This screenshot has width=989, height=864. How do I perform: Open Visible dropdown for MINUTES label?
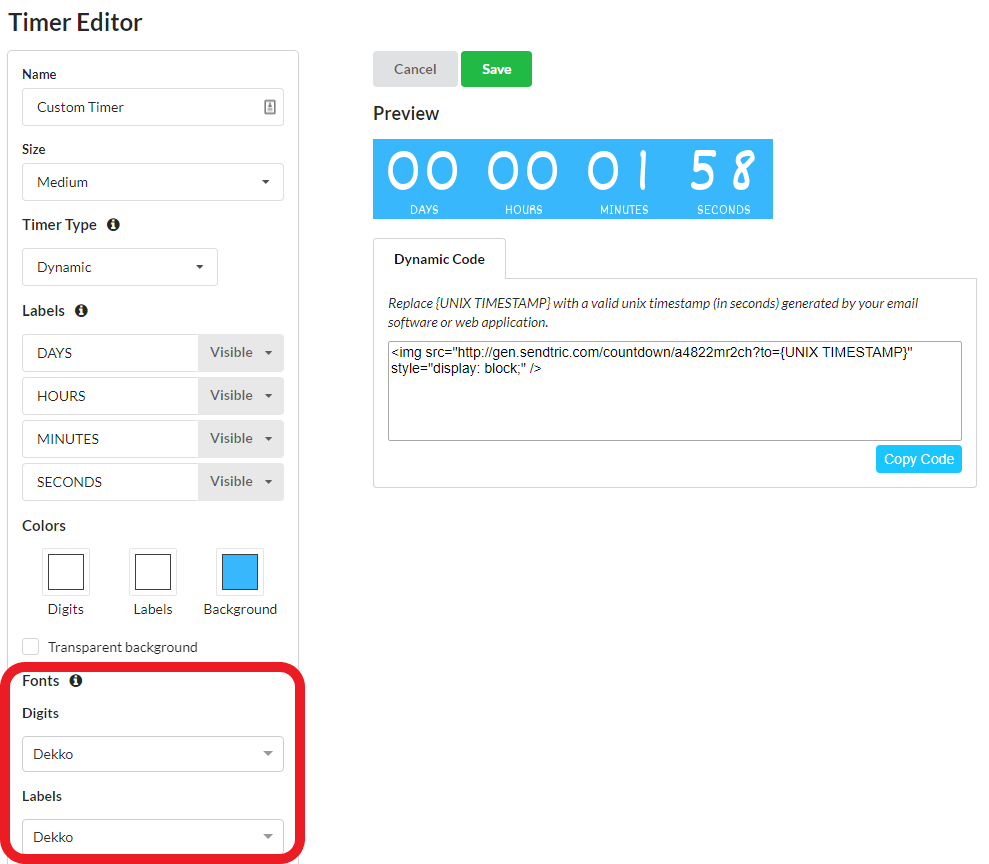240,439
